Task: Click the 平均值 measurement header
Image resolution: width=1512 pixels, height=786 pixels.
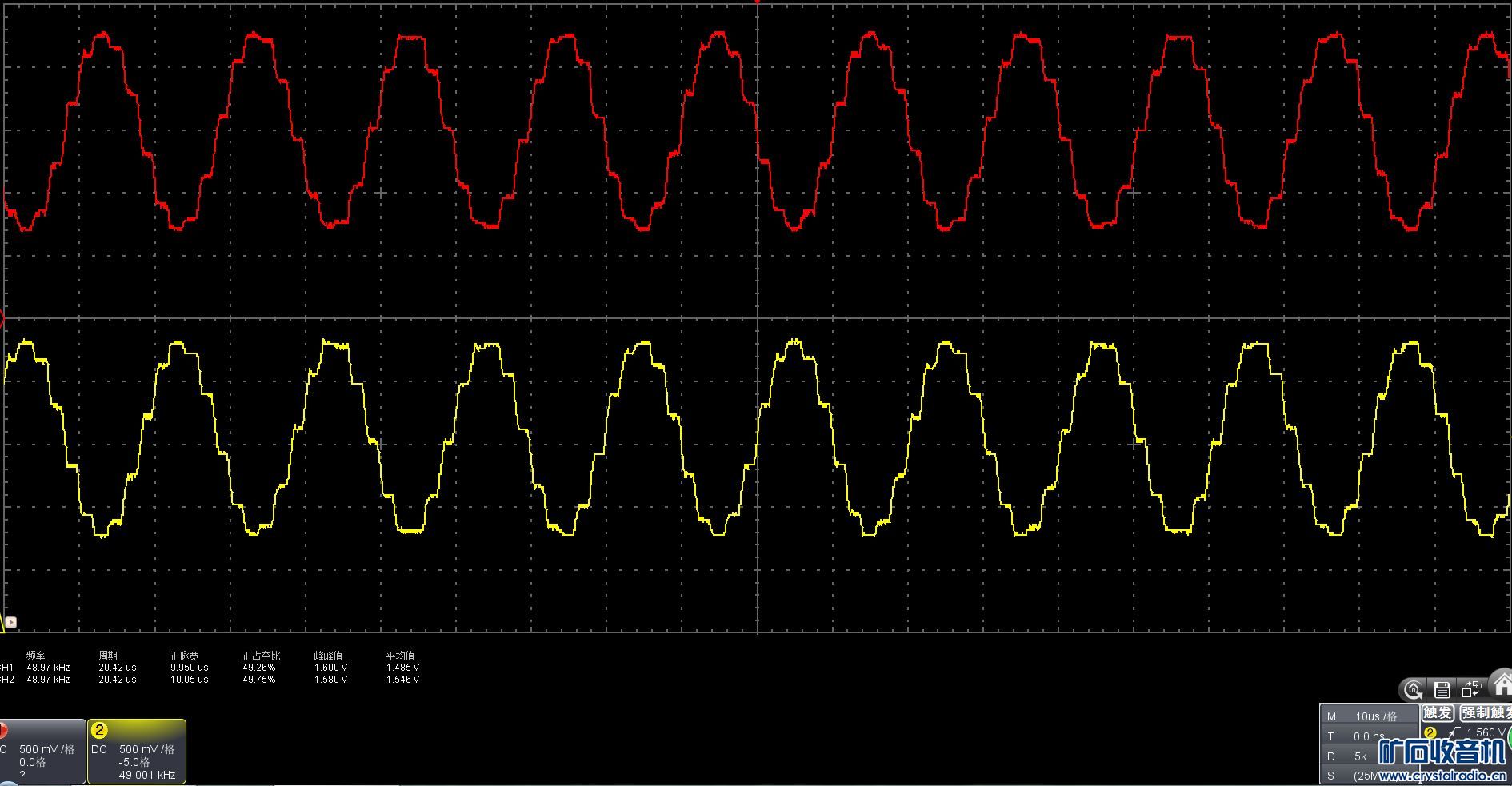Action: 401,656
